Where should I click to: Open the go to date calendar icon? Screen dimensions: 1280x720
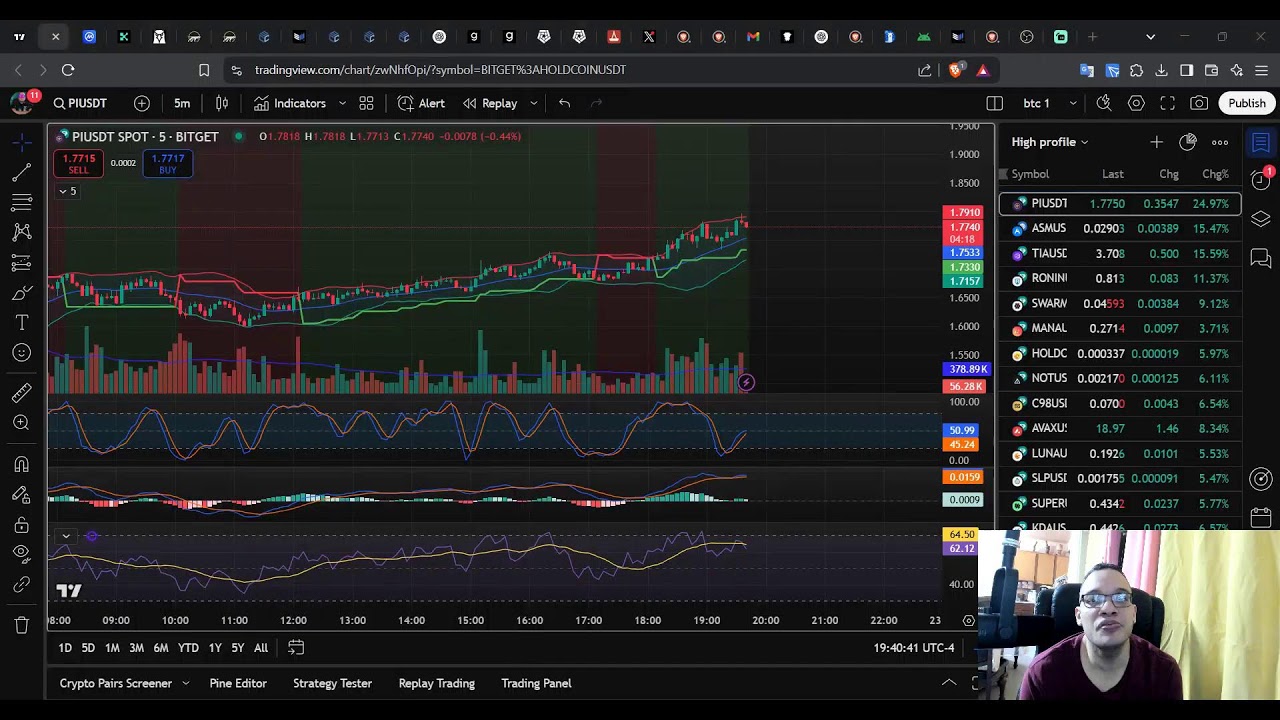(296, 648)
